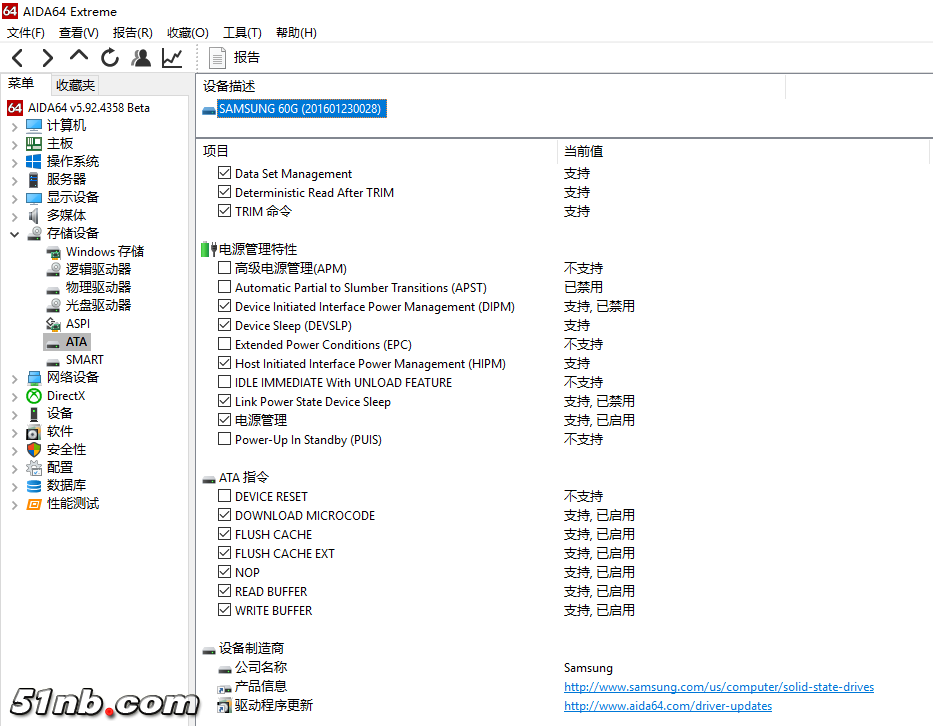Toggle the DEVICE RESET checkbox
Screen dimensions: 933x726
(x=224, y=496)
